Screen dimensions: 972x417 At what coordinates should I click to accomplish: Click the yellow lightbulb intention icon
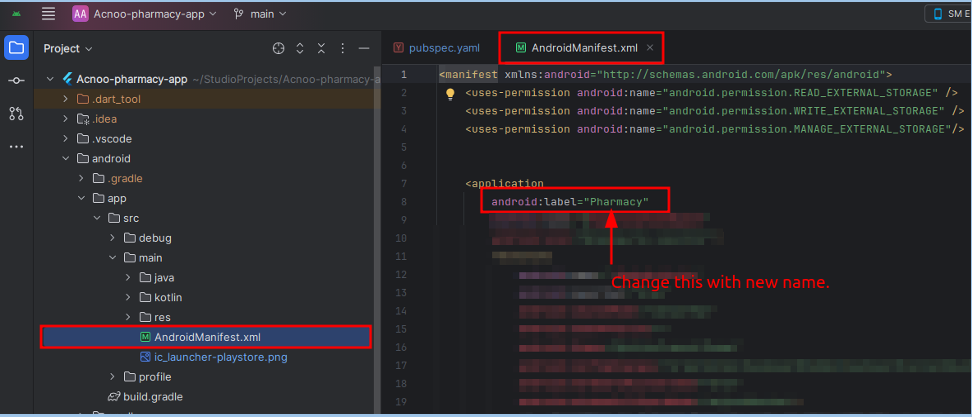[450, 93]
